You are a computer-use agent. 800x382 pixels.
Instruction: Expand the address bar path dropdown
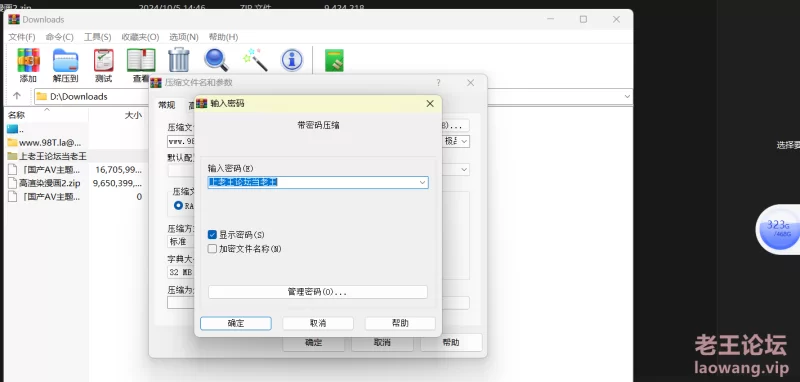(x=627, y=96)
